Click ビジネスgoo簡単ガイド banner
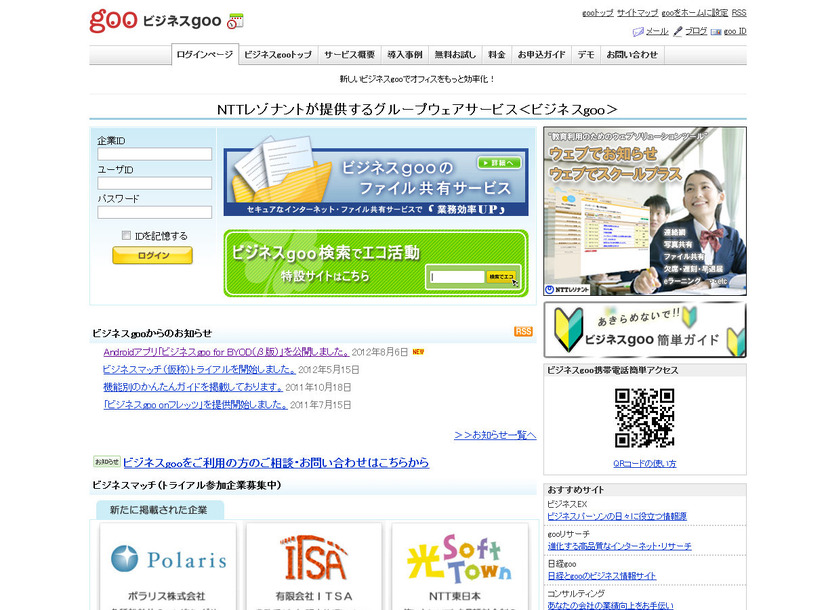 pyautogui.click(x=645, y=330)
